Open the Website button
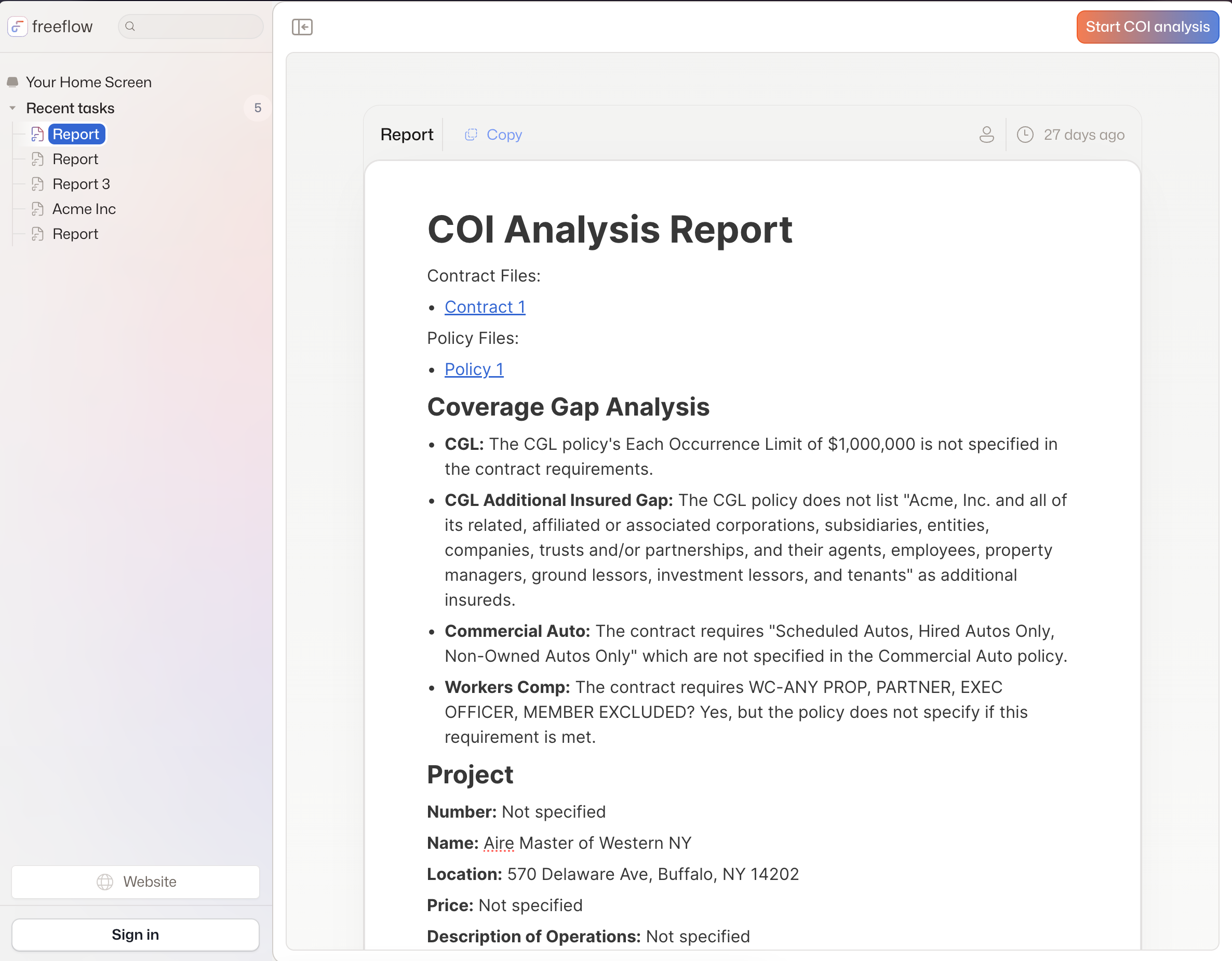The height and width of the screenshot is (961, 1232). [136, 882]
